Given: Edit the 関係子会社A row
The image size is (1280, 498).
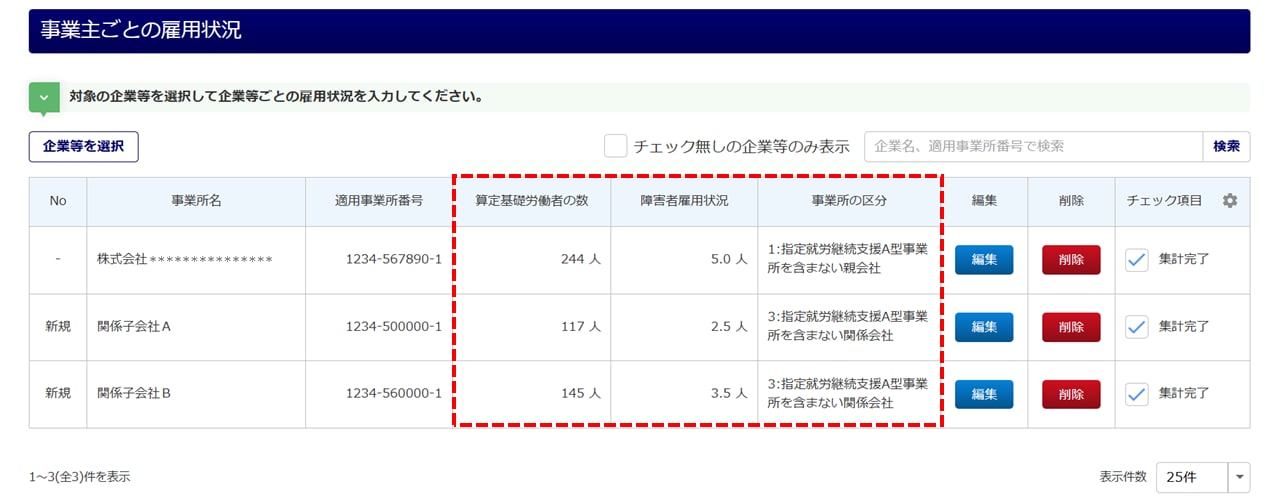Looking at the screenshot, I should [984, 327].
